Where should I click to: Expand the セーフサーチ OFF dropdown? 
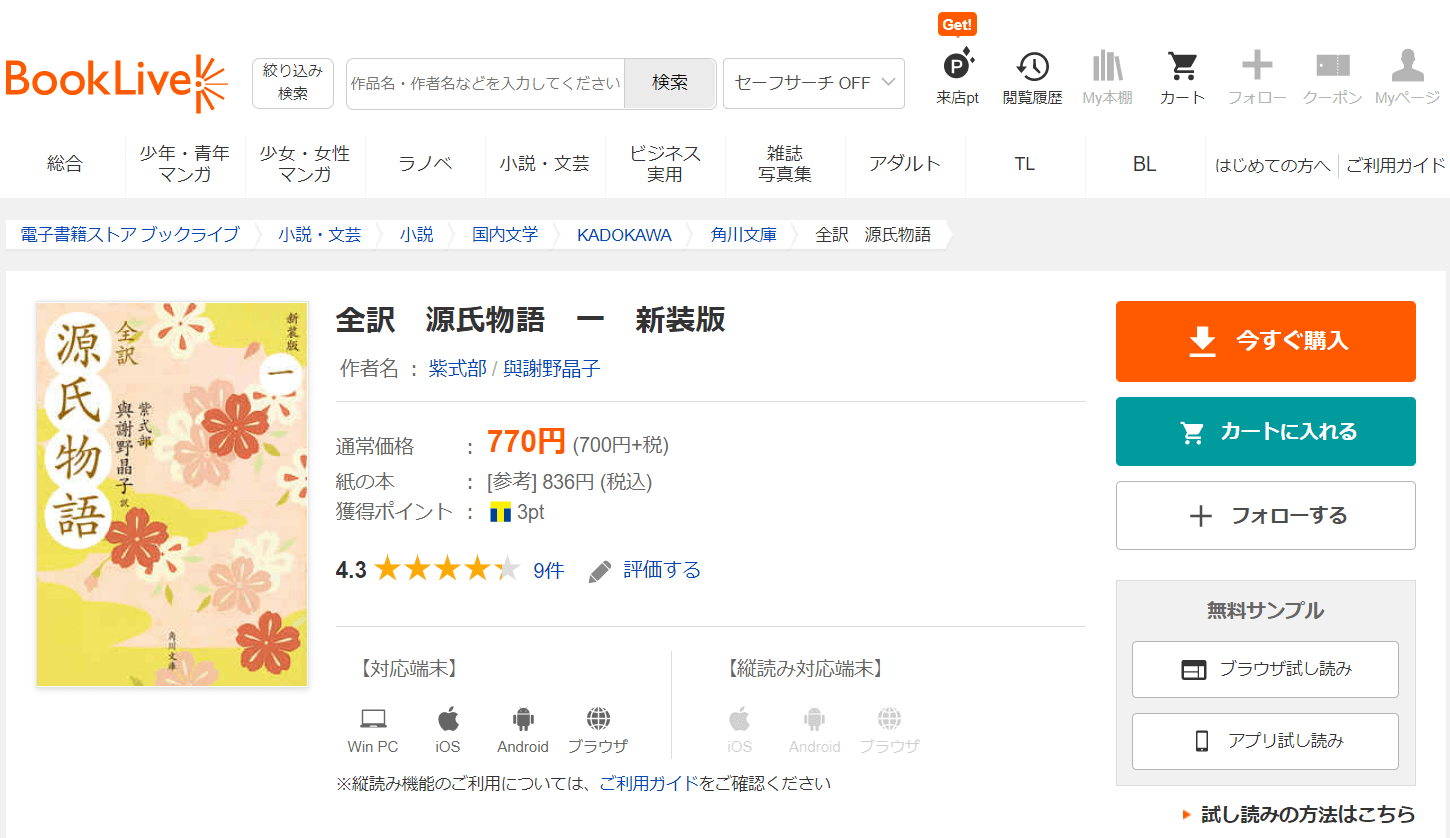813,83
